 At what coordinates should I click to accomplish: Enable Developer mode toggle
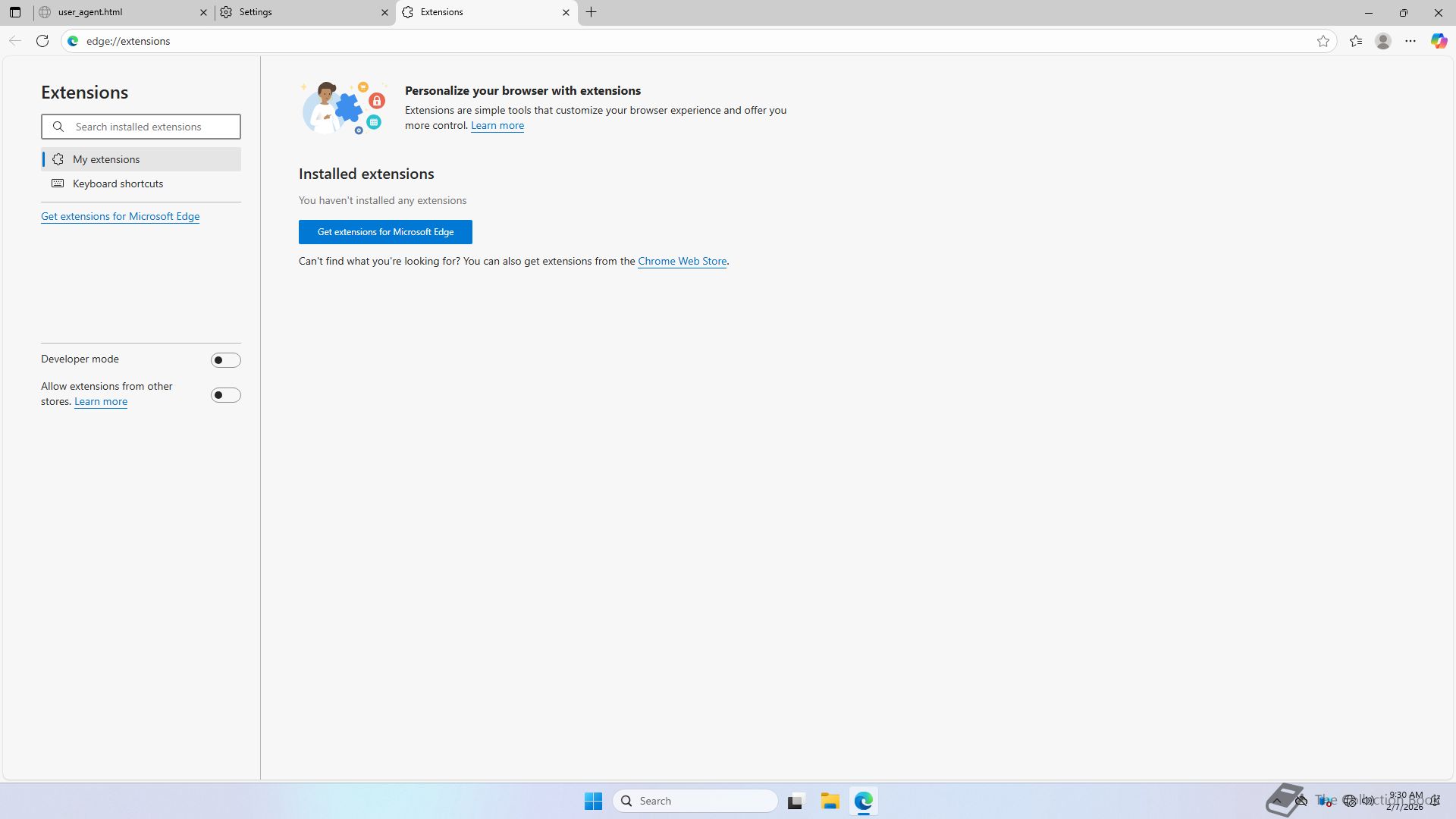225,360
